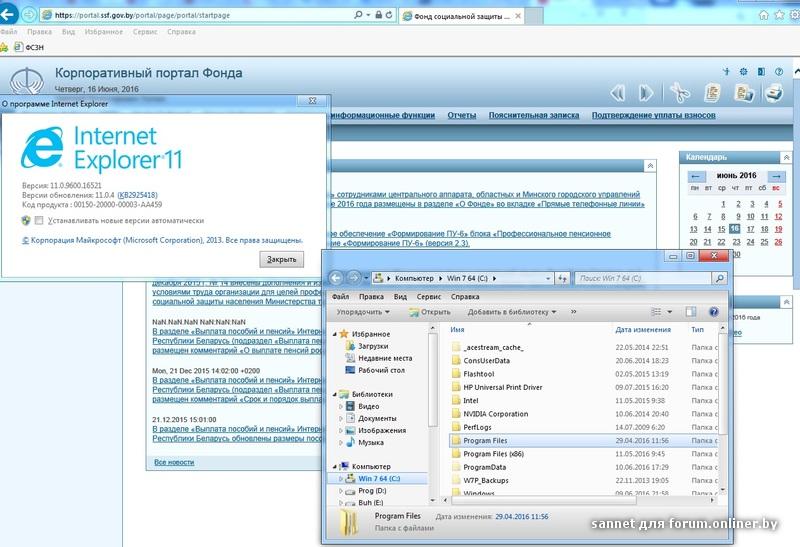Image resolution: width=800 pixels, height=547 pixels.
Task: Open Explorer Правка menu
Action: click(371, 296)
